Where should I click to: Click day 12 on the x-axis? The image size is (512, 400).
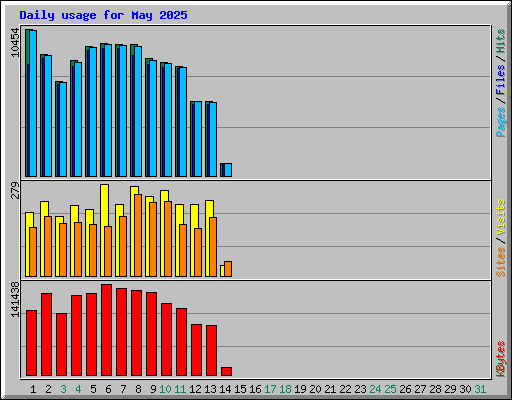click(195, 389)
